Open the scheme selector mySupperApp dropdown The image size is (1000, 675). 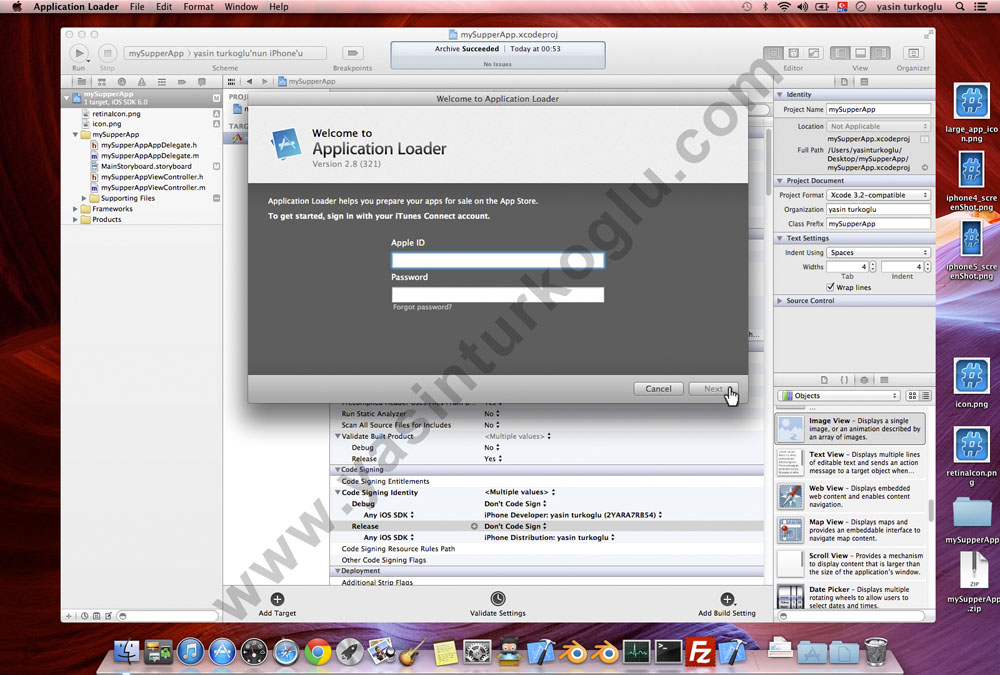point(156,53)
